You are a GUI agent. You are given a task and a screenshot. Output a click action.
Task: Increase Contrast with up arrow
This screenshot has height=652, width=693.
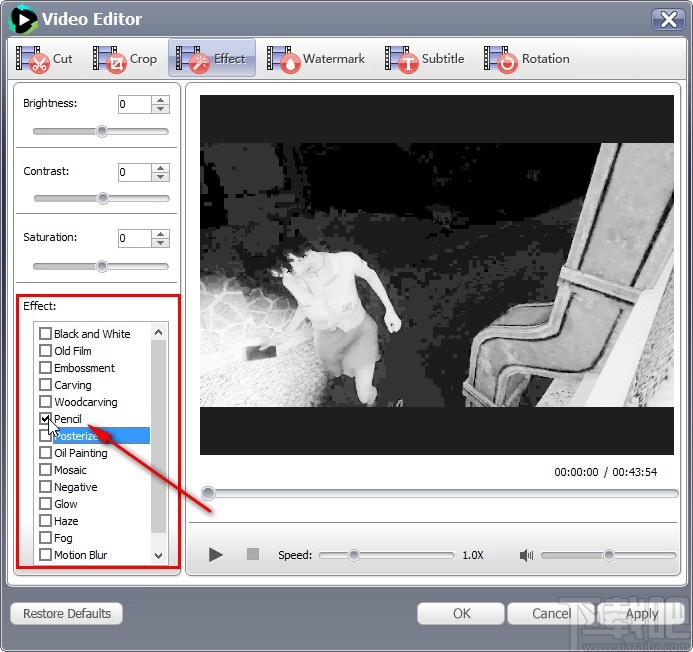[160, 168]
